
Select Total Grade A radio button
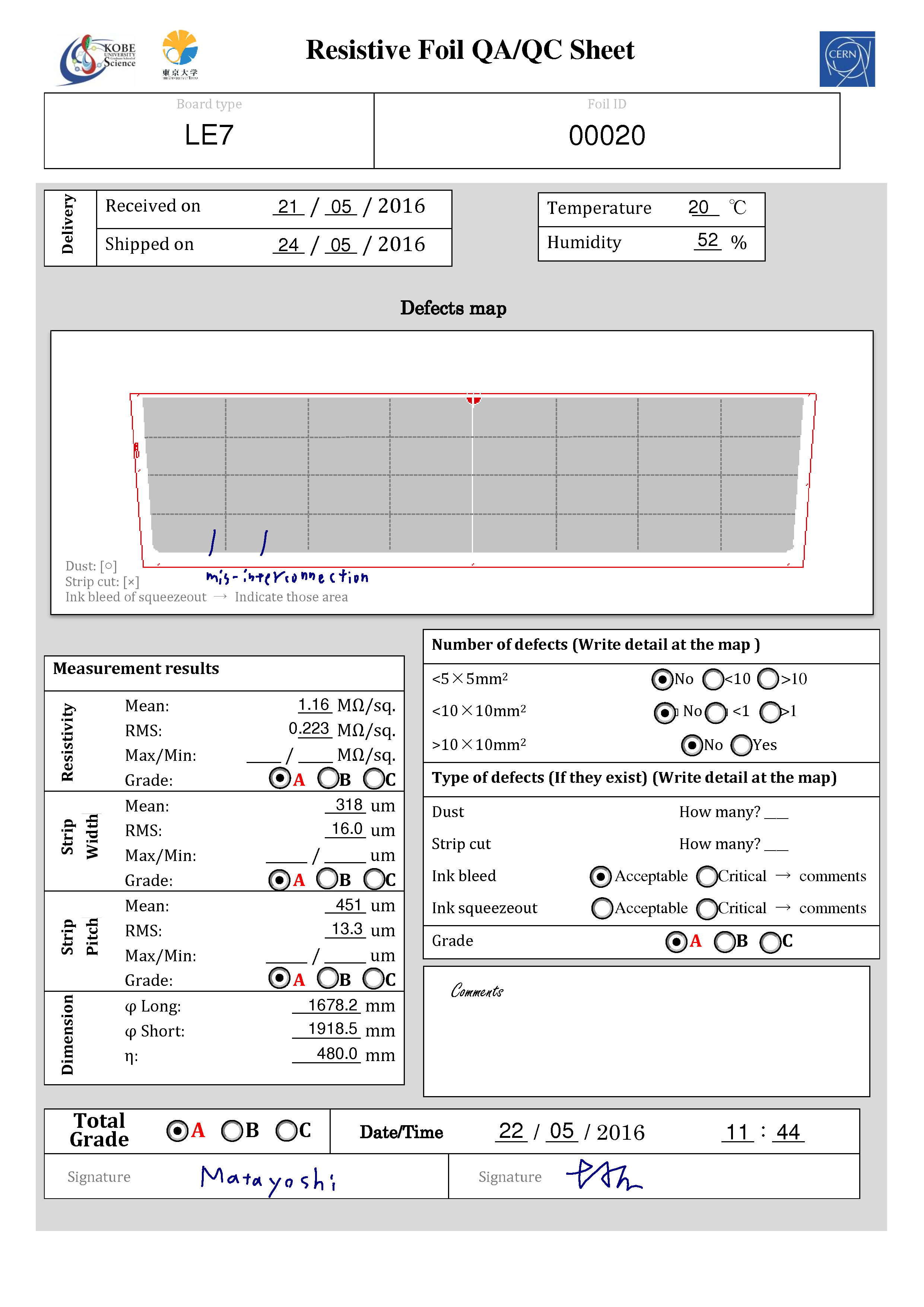tap(178, 1130)
